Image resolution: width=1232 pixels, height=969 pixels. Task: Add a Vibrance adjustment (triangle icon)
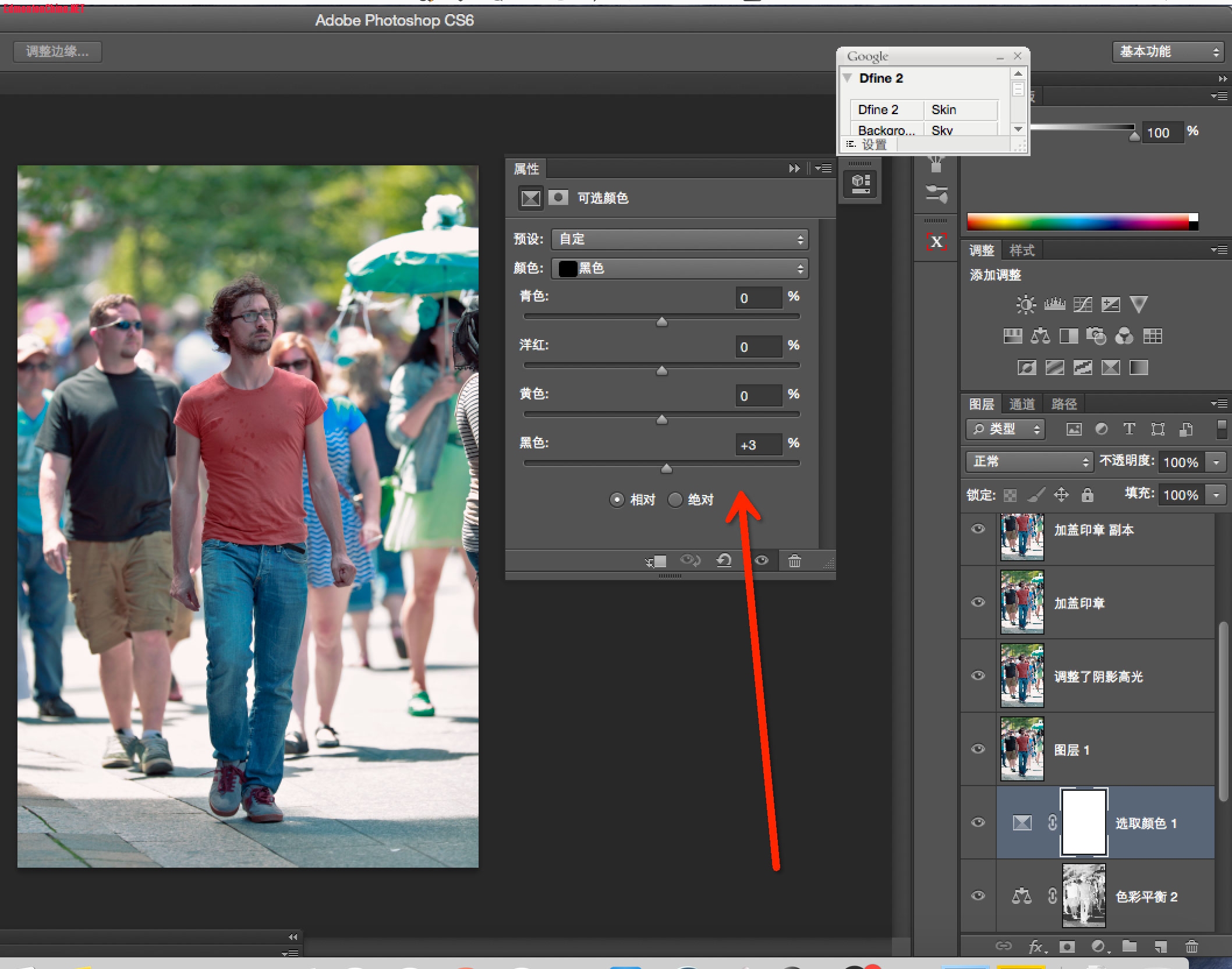[1138, 304]
